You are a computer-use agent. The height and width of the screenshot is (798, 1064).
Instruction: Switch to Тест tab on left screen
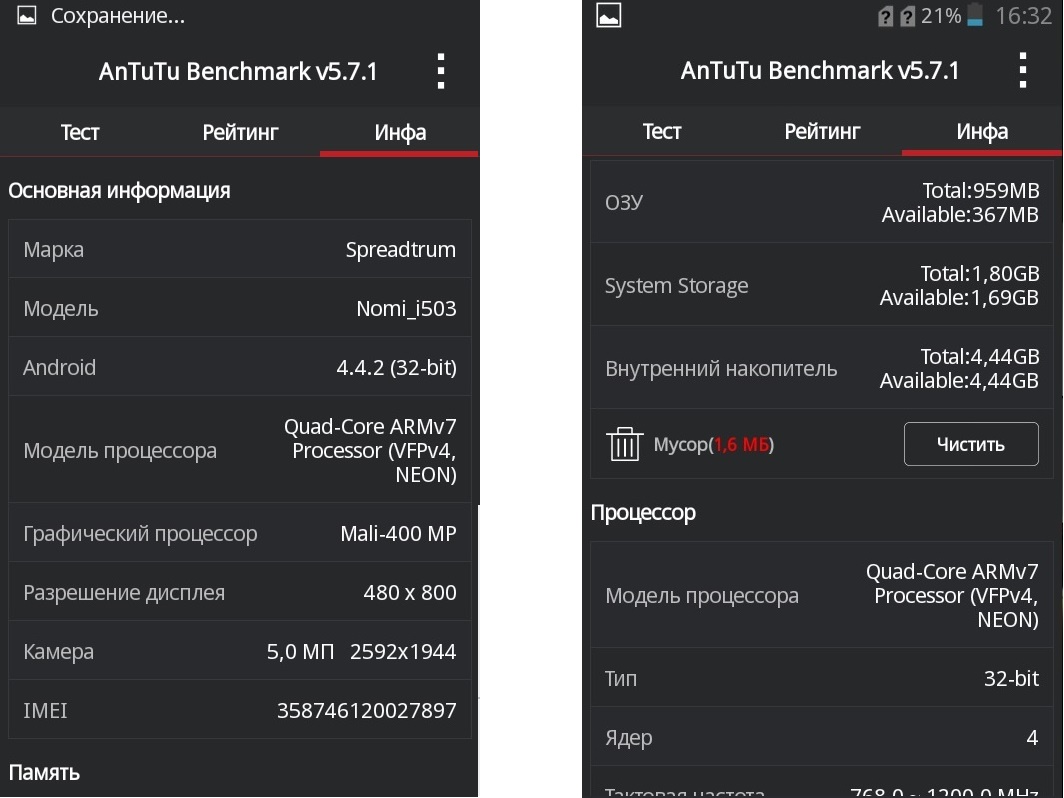tap(80, 132)
